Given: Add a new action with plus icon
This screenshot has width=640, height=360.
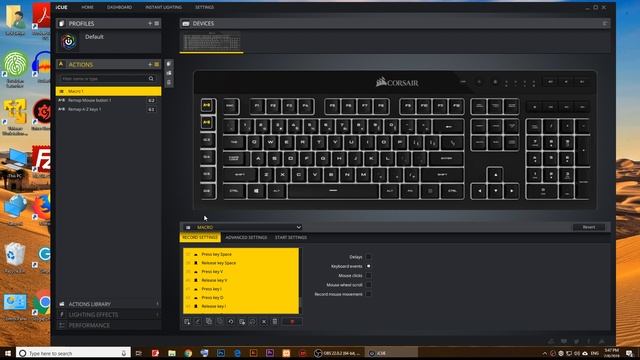Looking at the screenshot, I should [150, 64].
